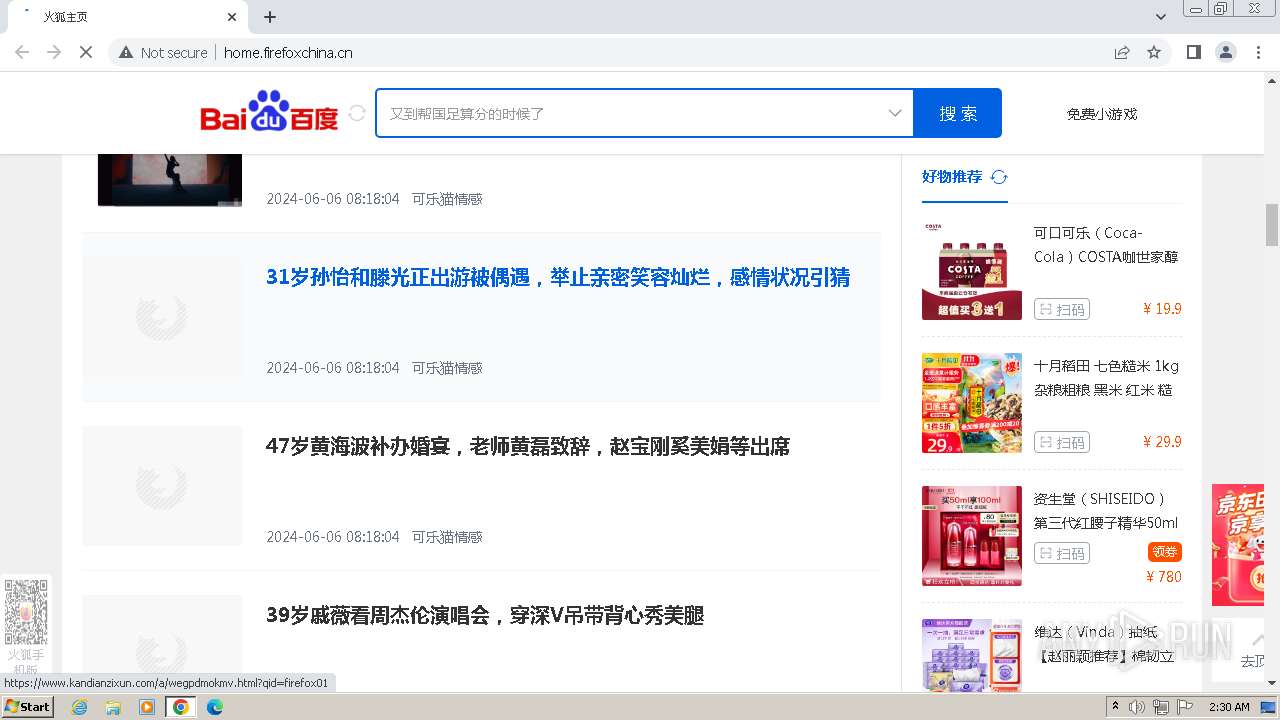This screenshot has height=720, width=1280.
Task: Open the SHISEIDO 红腰子精华 product thumbnail
Action: pyautogui.click(x=972, y=536)
